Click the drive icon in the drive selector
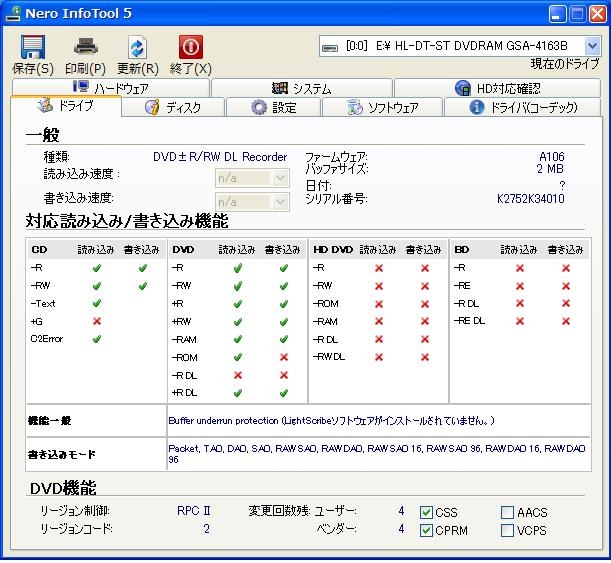This screenshot has width=611, height=563. coord(330,47)
